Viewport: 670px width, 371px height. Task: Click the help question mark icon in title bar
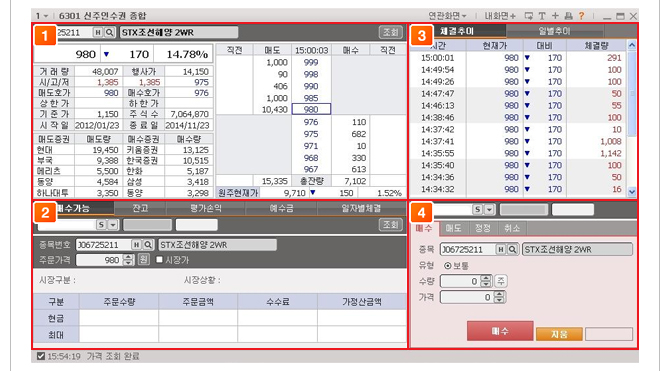581,16
